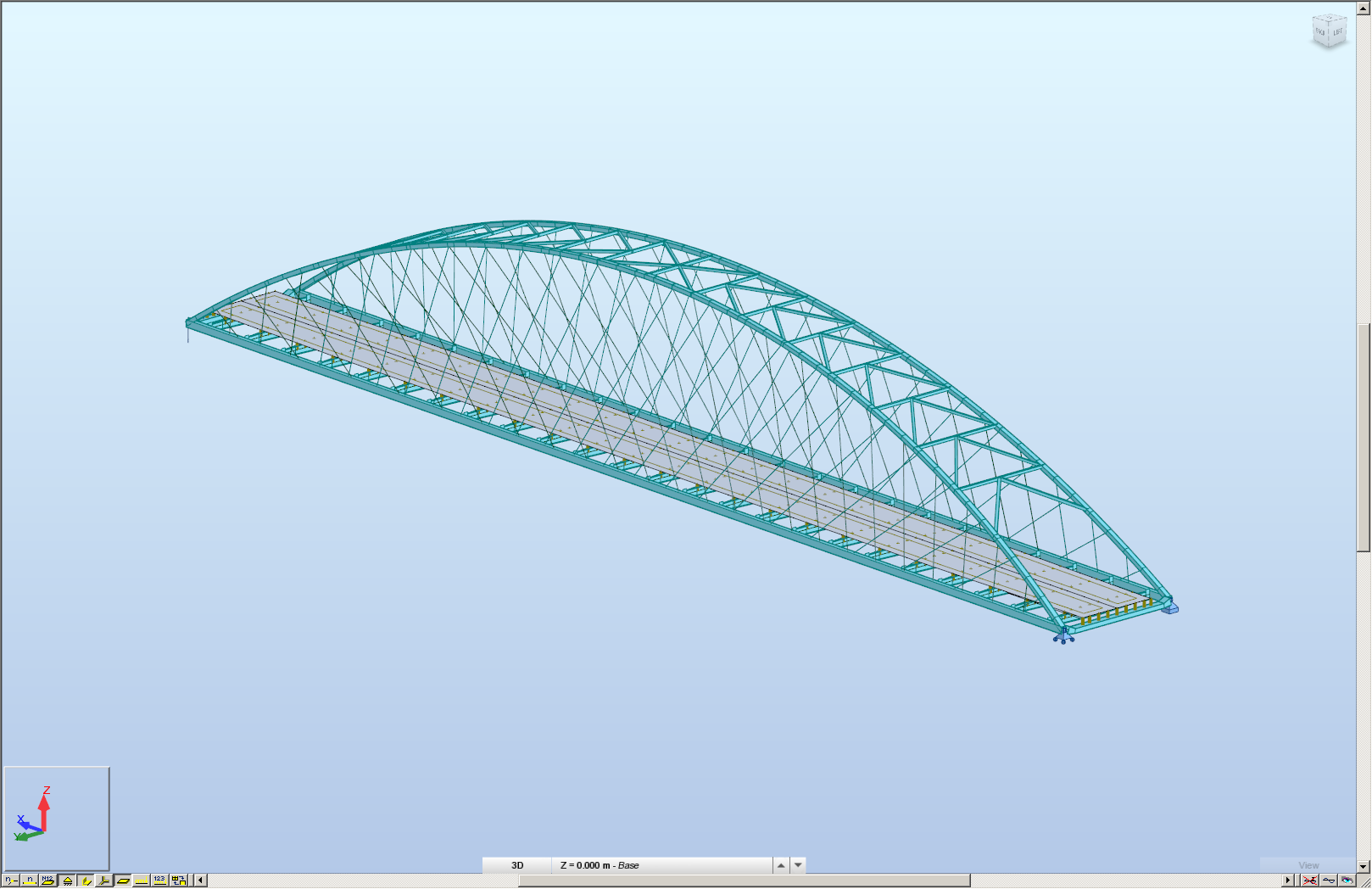Click the View panel label
1372x889 pixels.
pyautogui.click(x=1308, y=864)
